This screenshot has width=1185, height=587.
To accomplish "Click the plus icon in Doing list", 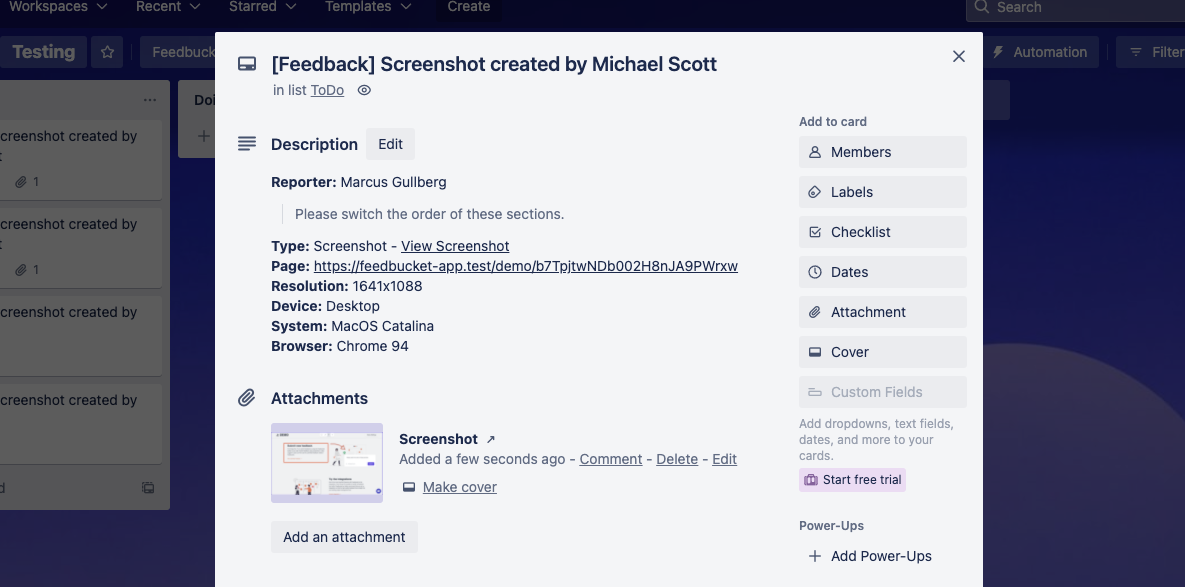I will point(203,136).
